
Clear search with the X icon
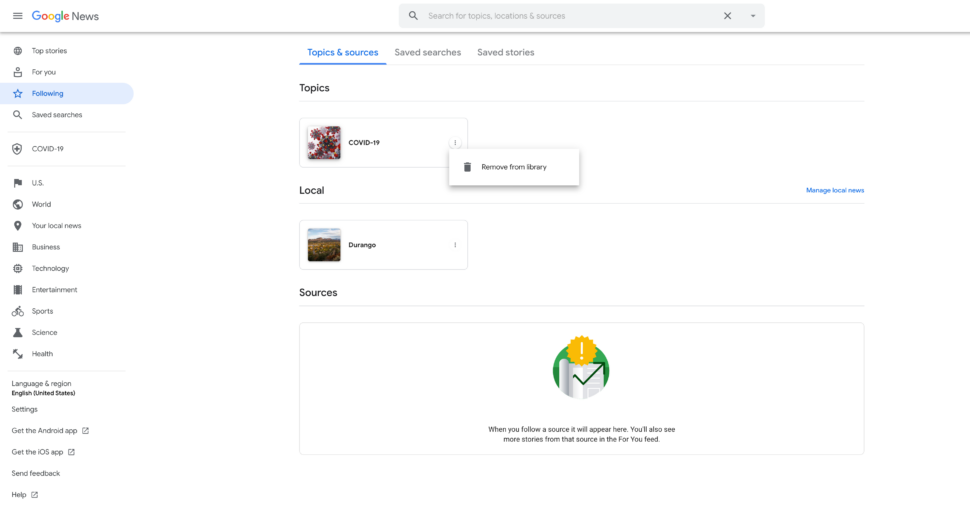coord(728,16)
